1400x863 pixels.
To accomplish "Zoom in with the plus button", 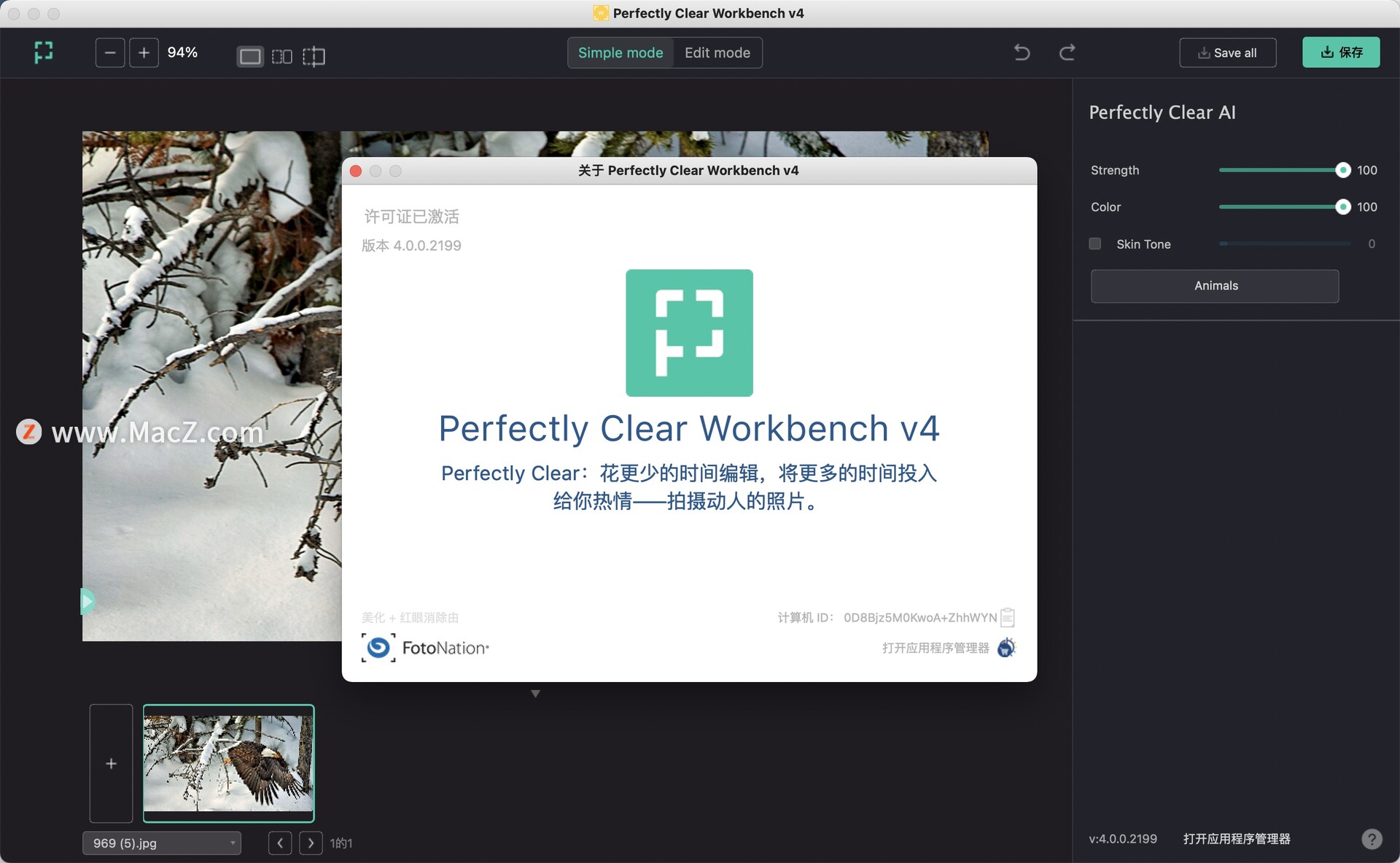I will pyautogui.click(x=144, y=53).
